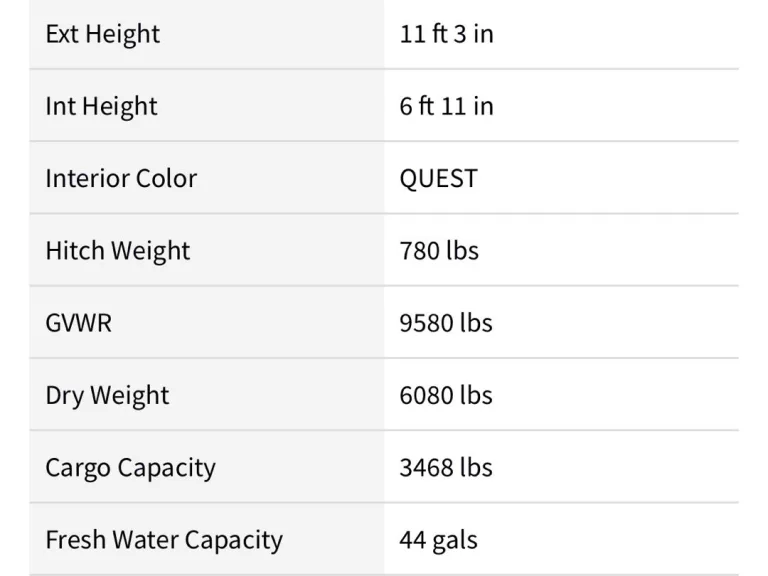The height and width of the screenshot is (576, 768).
Task: Select the Cargo Capacity label
Action: (130, 468)
